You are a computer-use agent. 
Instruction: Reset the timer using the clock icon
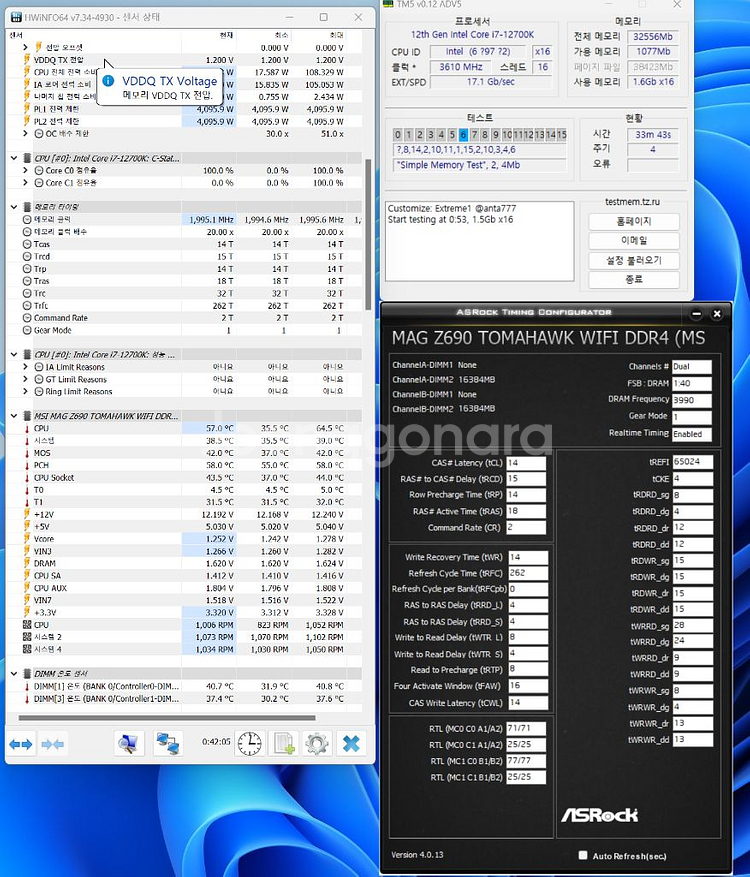pos(249,744)
